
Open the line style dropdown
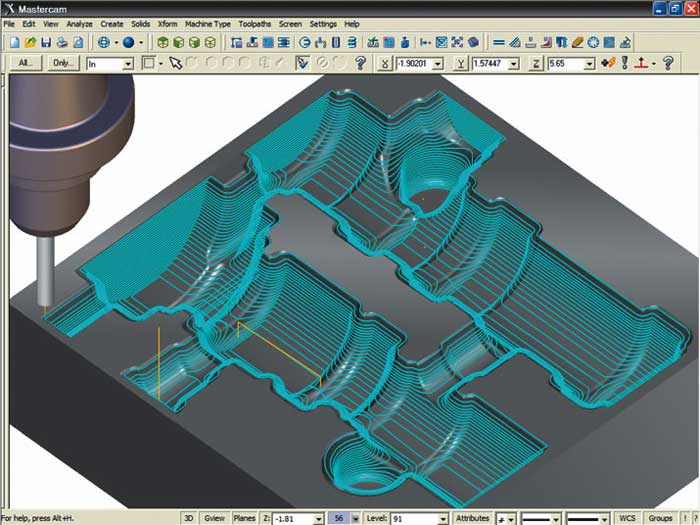coord(555,519)
